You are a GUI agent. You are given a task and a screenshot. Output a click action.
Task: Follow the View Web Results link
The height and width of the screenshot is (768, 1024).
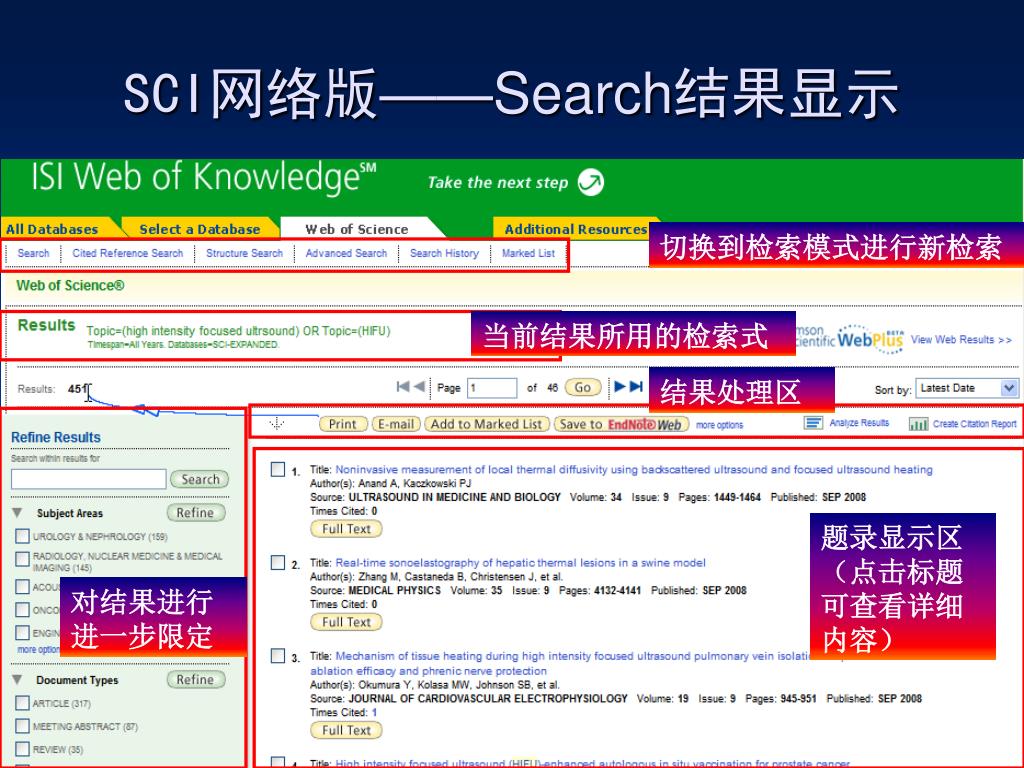pos(961,340)
